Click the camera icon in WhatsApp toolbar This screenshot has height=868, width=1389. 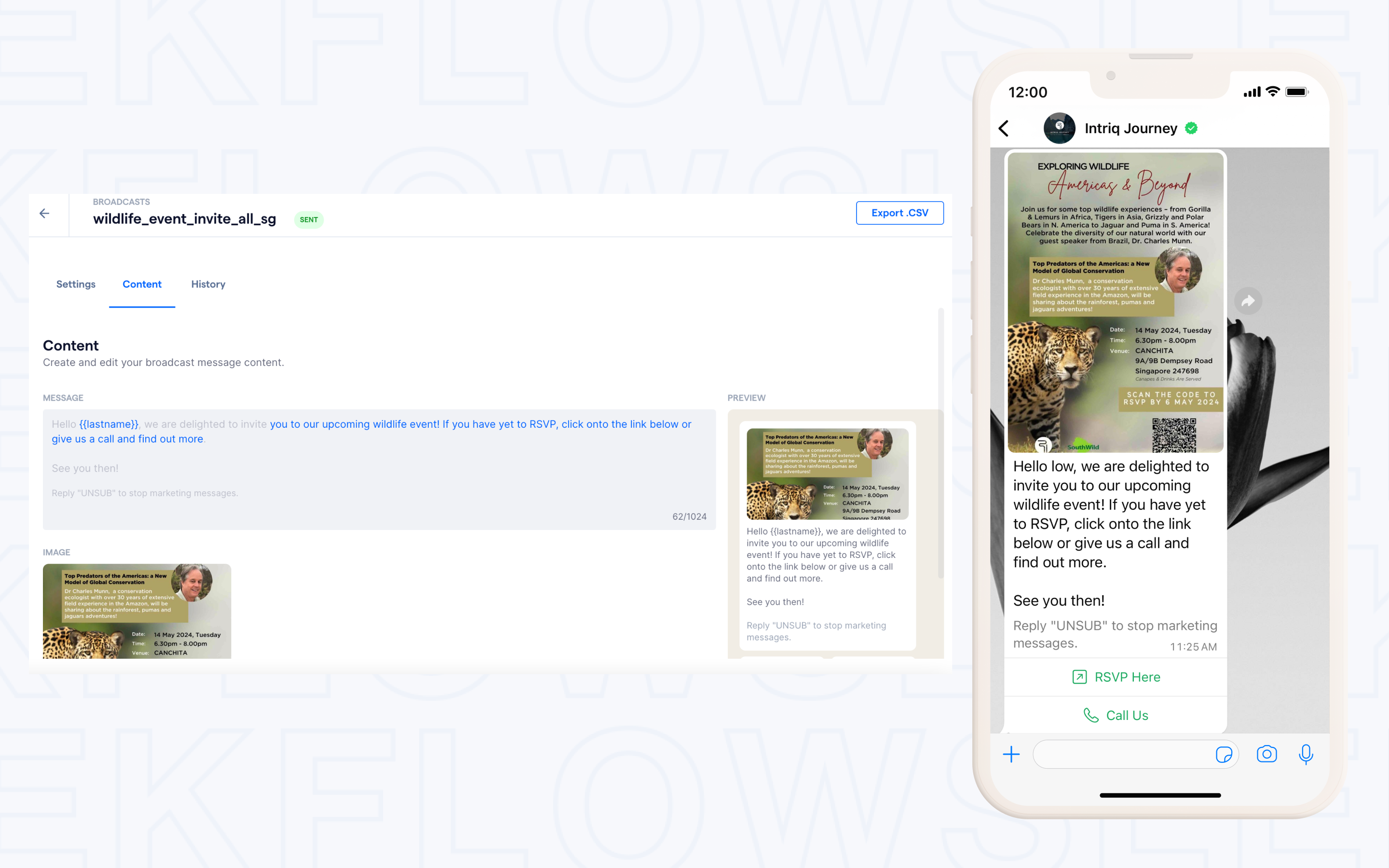pos(1266,755)
